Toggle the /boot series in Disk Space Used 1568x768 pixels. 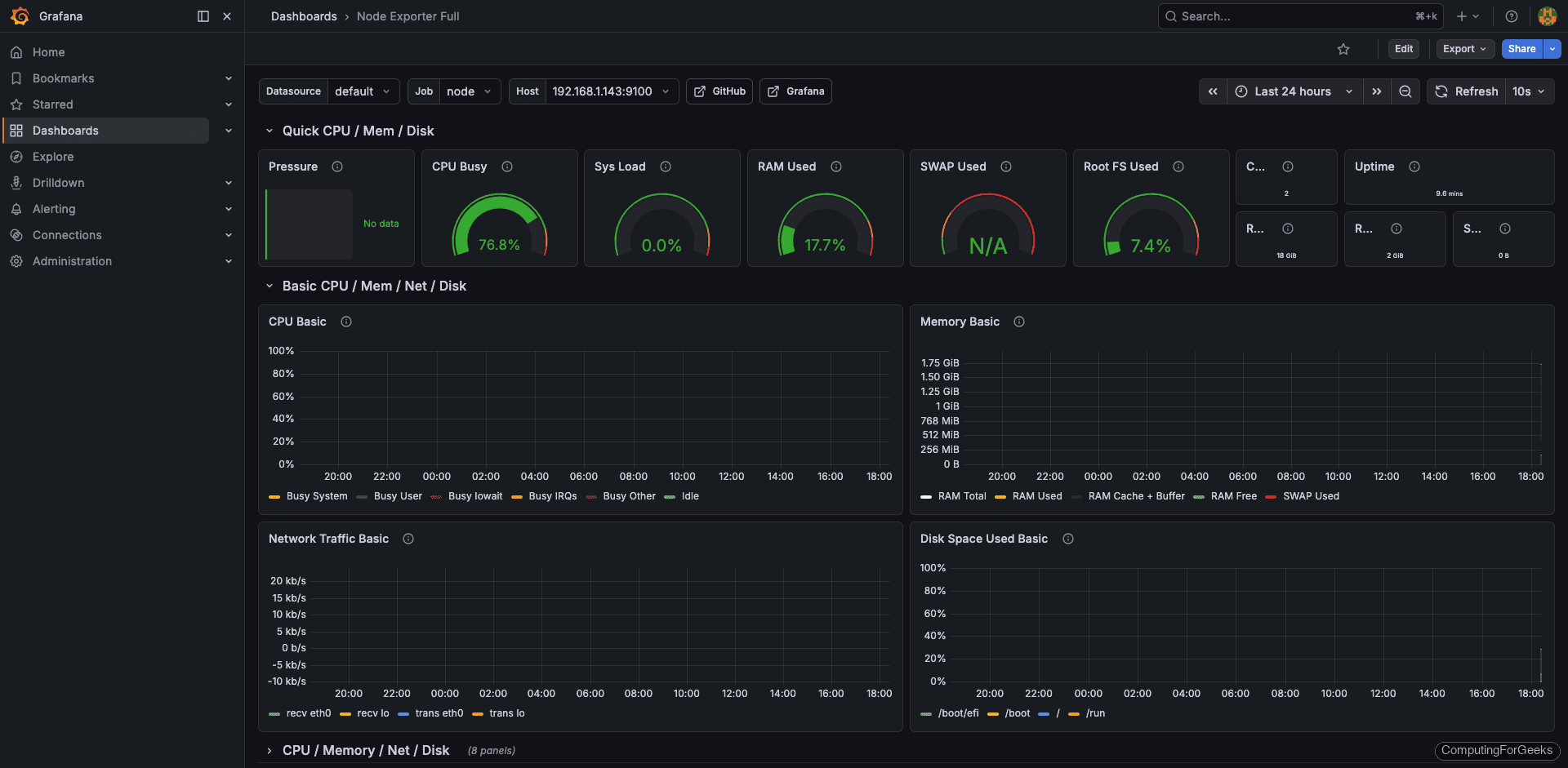[1018, 713]
